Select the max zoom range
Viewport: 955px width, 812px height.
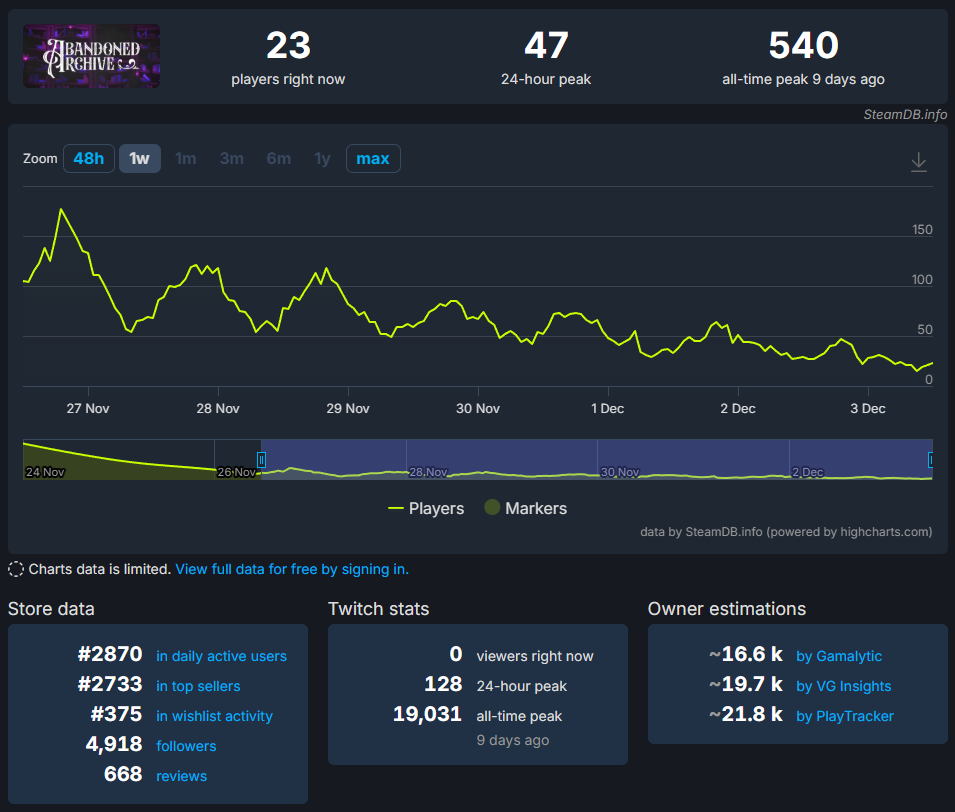click(x=373, y=158)
